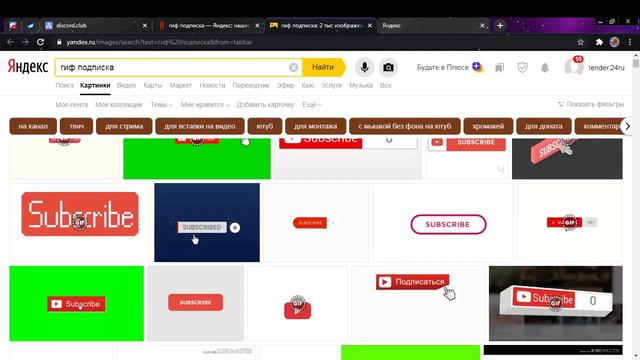Screen dimensions: 640x360
Task: Click the yellow Найти button
Action: 323,67
